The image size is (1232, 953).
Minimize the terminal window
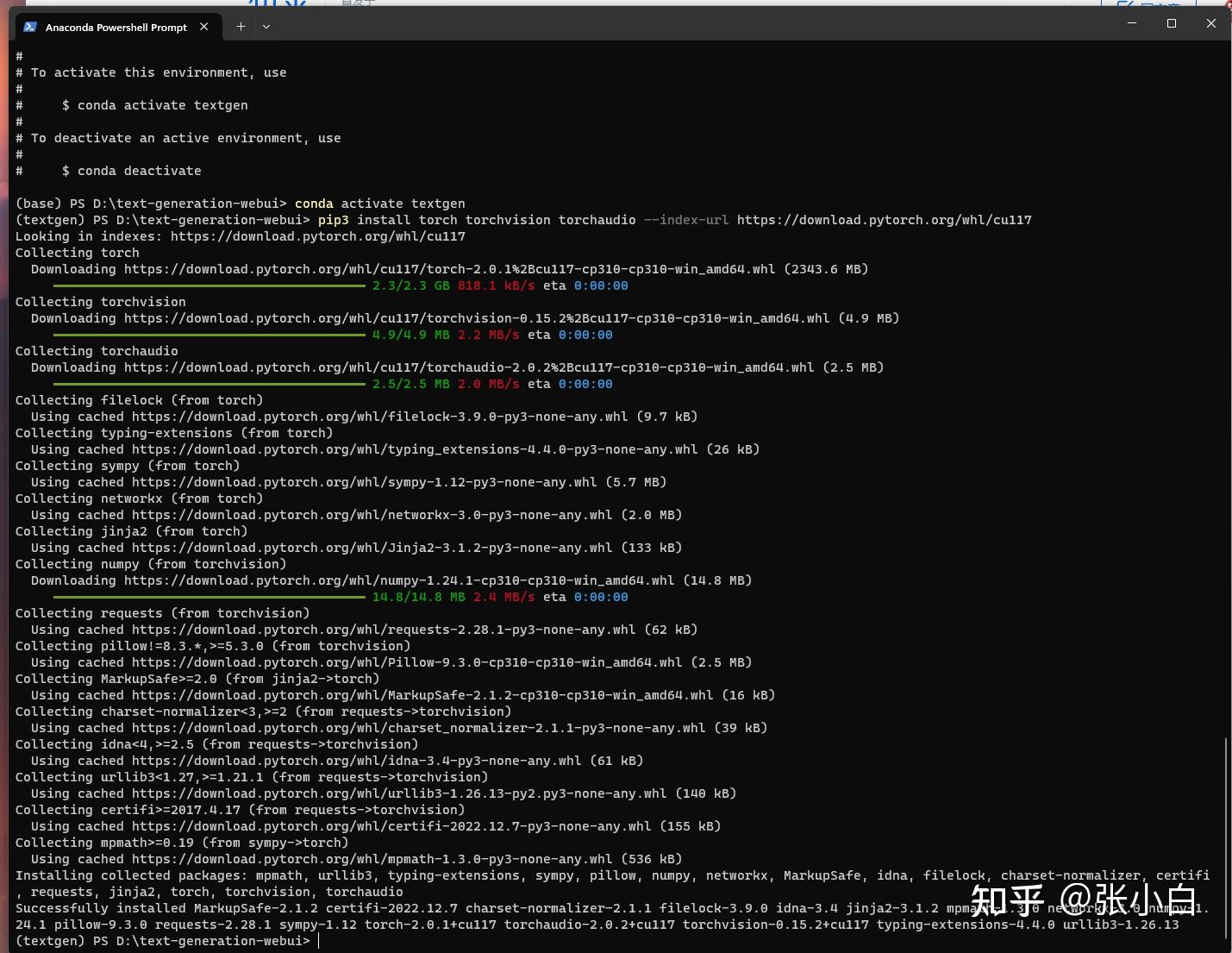(1131, 23)
